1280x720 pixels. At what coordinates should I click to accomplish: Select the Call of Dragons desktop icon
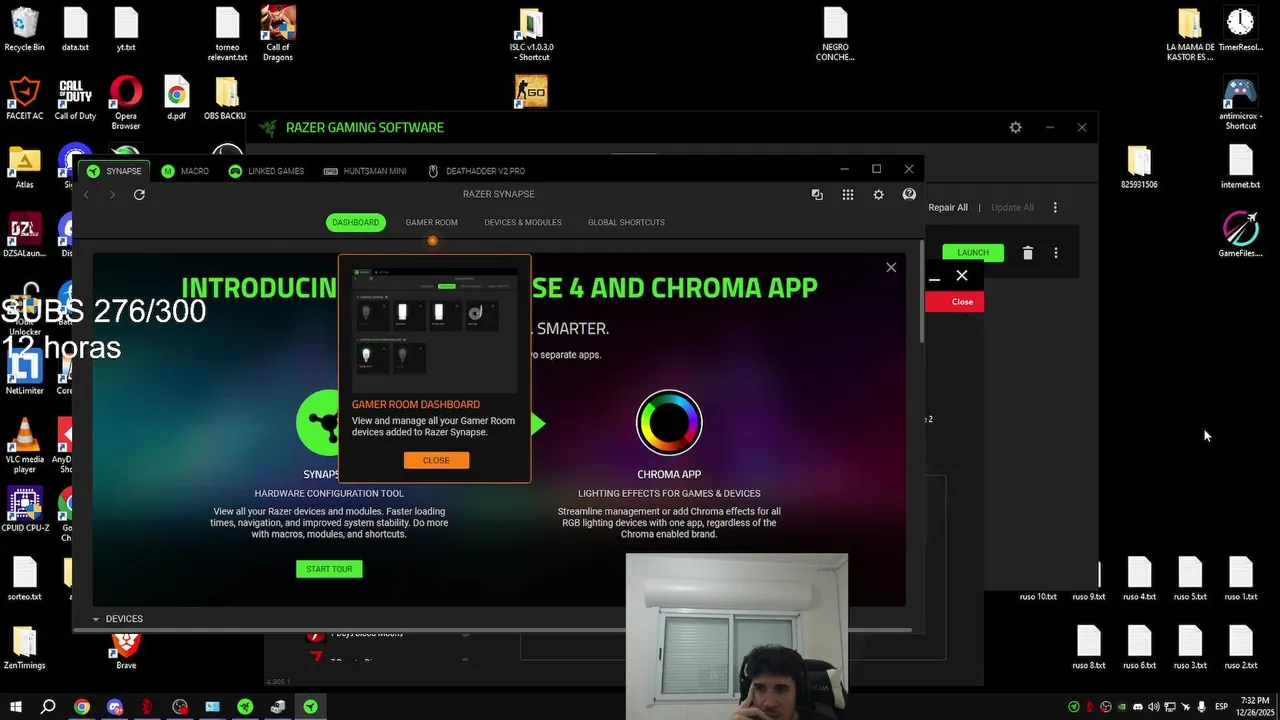[278, 32]
